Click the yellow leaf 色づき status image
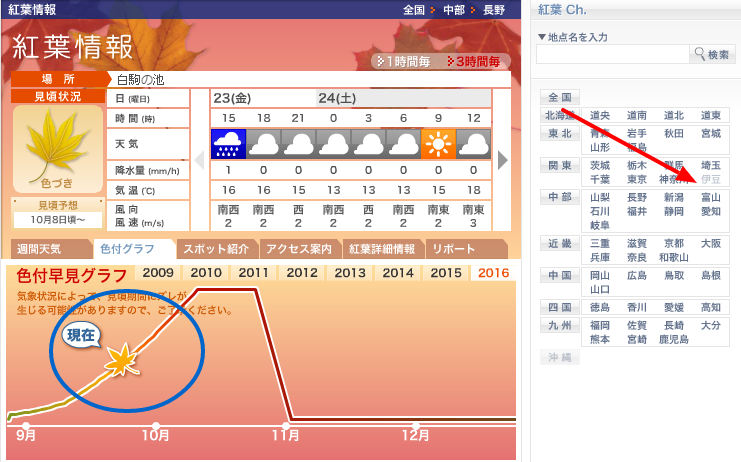Image resolution: width=741 pixels, height=462 pixels. coord(58,149)
